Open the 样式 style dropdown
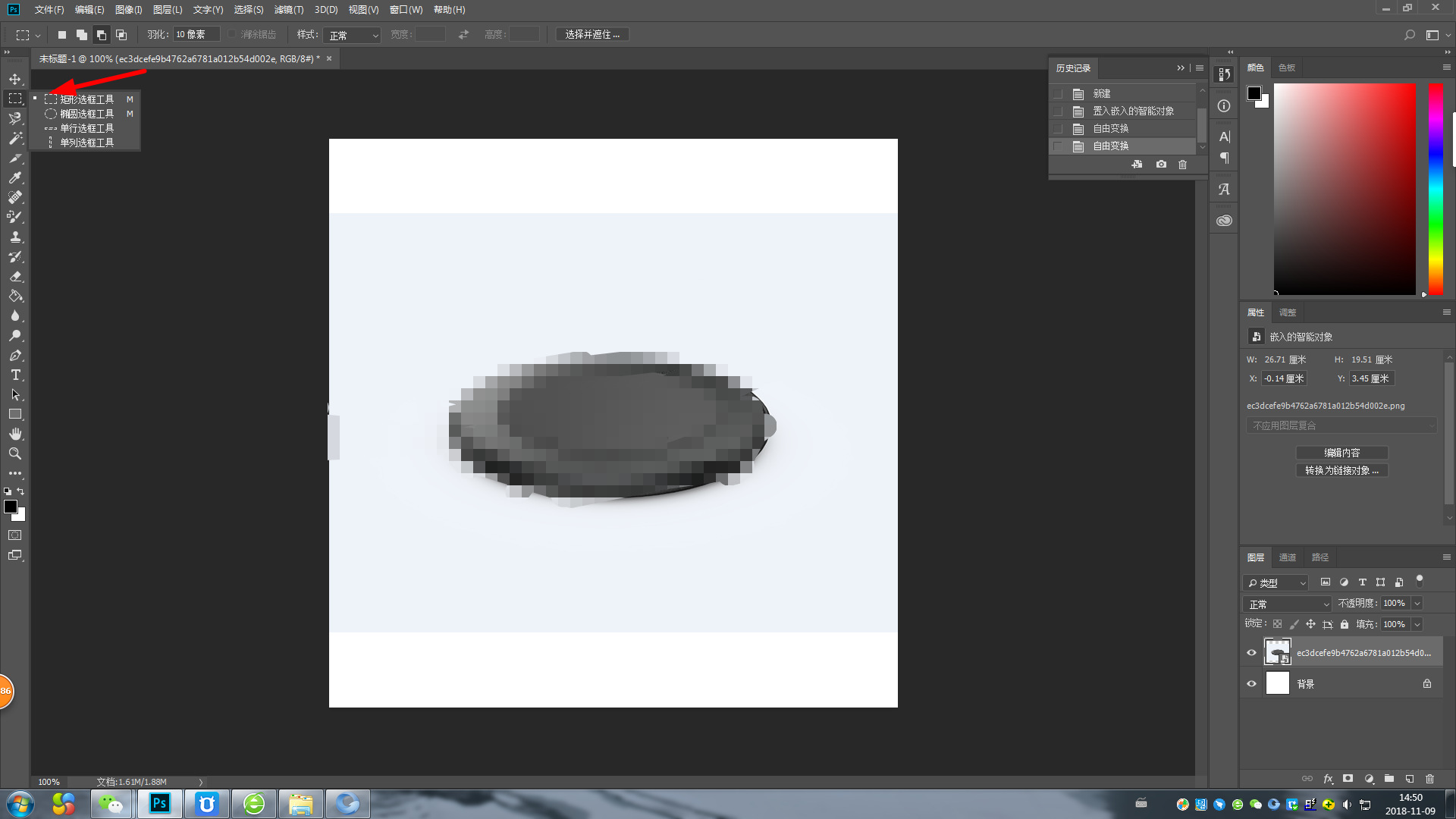The image size is (1456, 819). pyautogui.click(x=353, y=35)
